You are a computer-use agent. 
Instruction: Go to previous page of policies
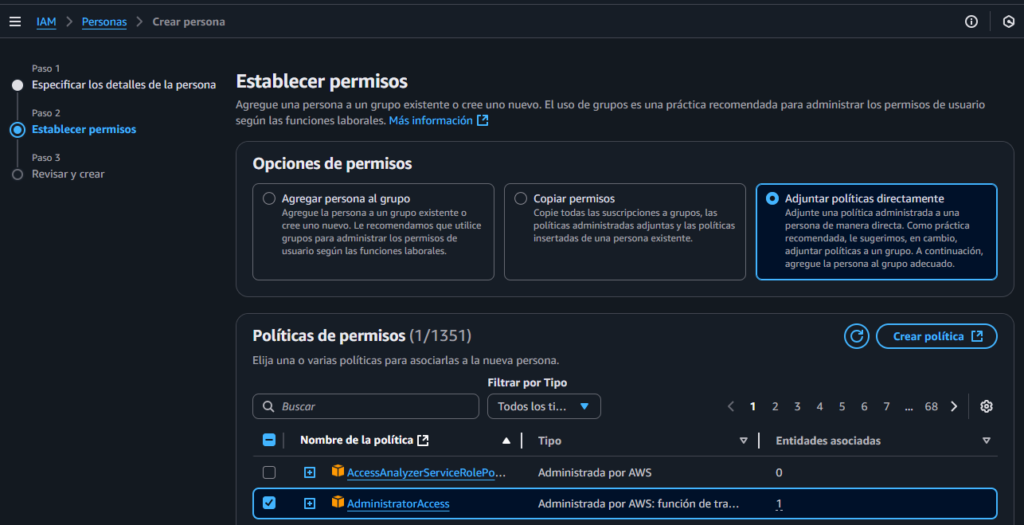[731, 406]
